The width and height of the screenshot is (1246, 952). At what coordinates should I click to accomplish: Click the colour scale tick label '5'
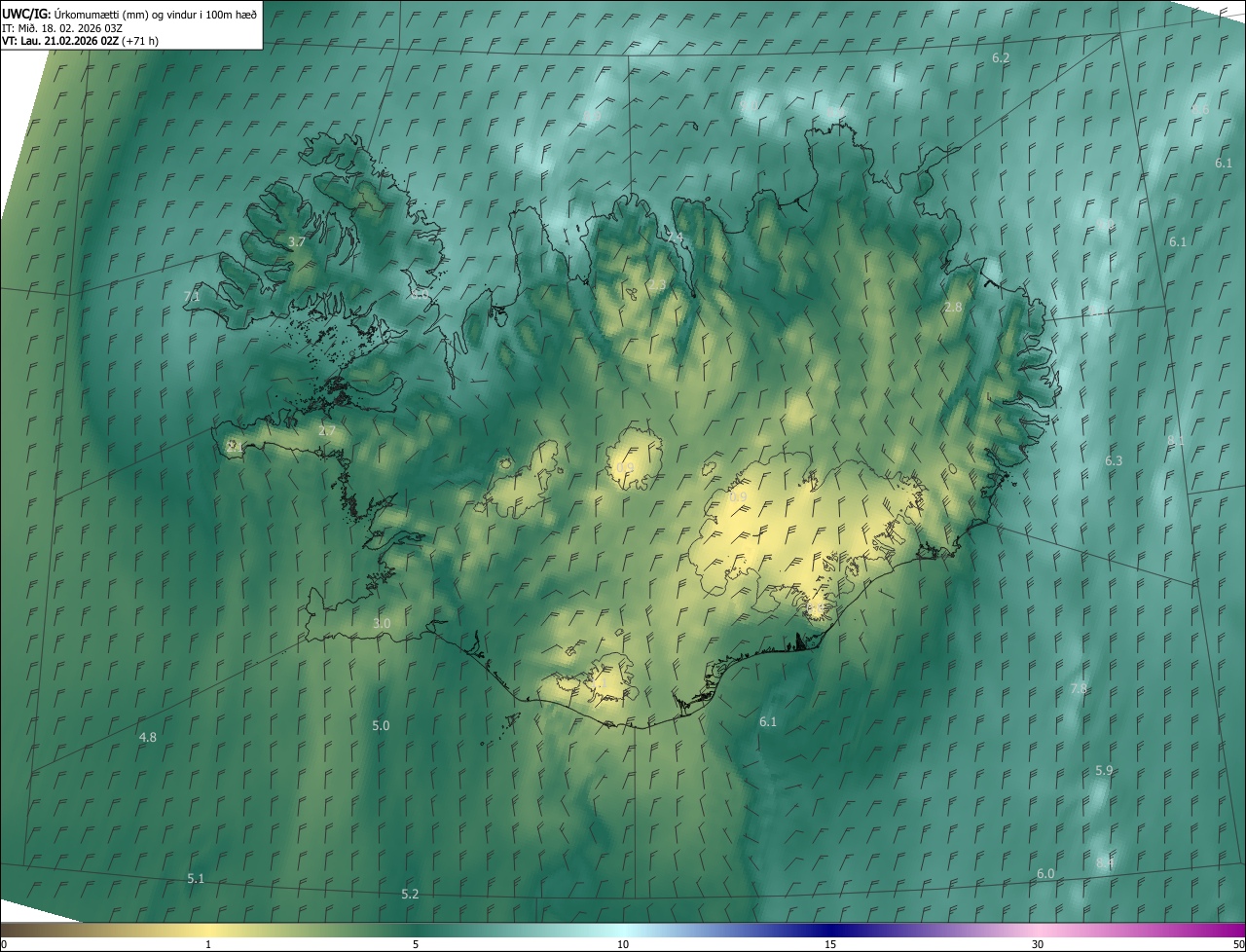416,944
